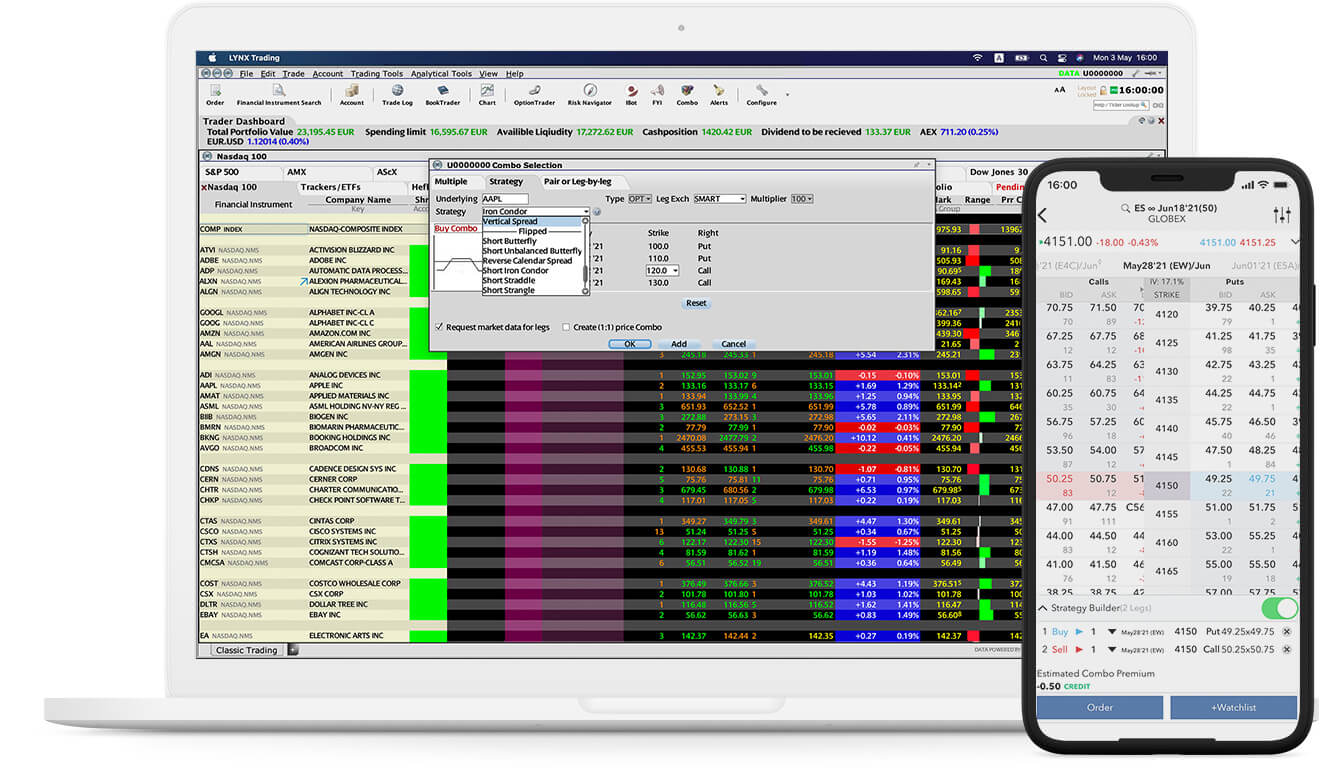Remove Buy leg with its X icon
Image resolution: width=1328 pixels, height=768 pixels.
click(1287, 632)
